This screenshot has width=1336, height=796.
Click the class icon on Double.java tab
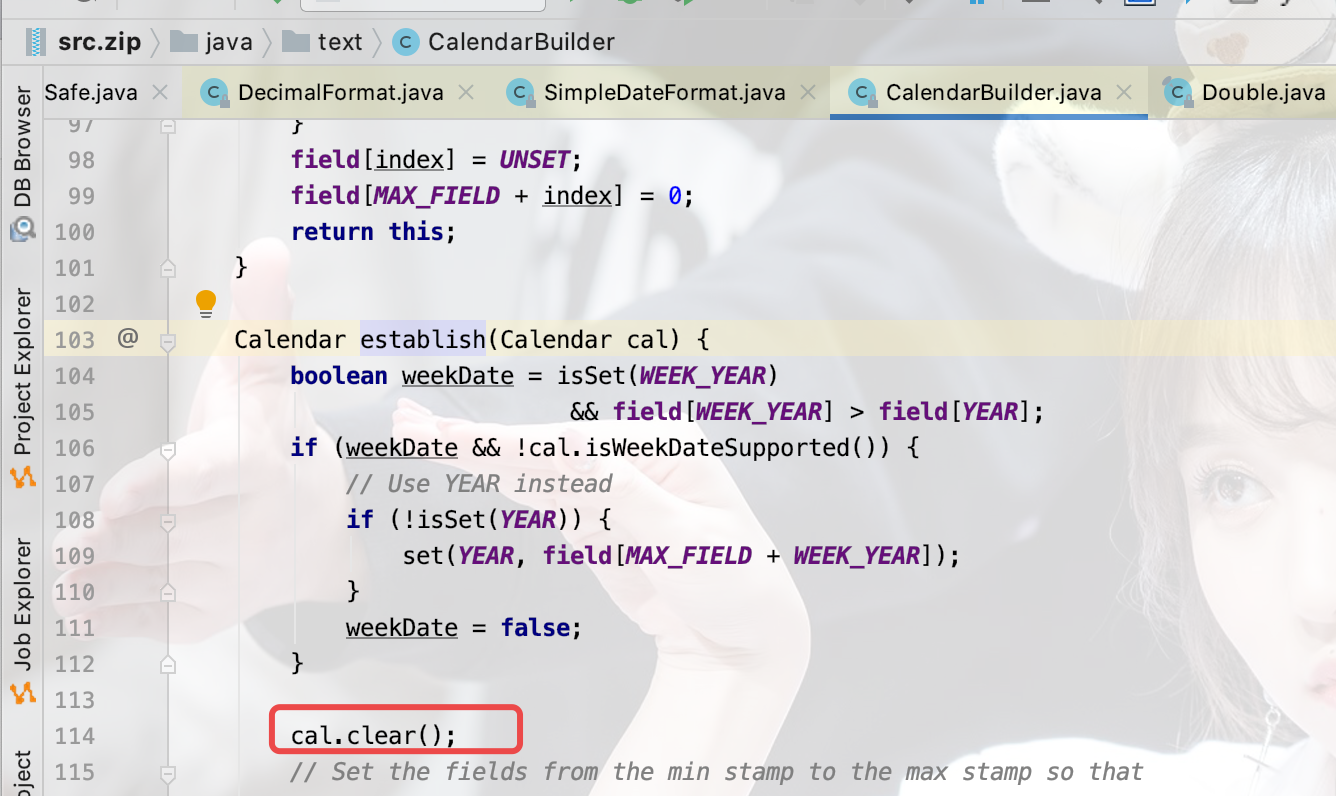(x=1177, y=93)
